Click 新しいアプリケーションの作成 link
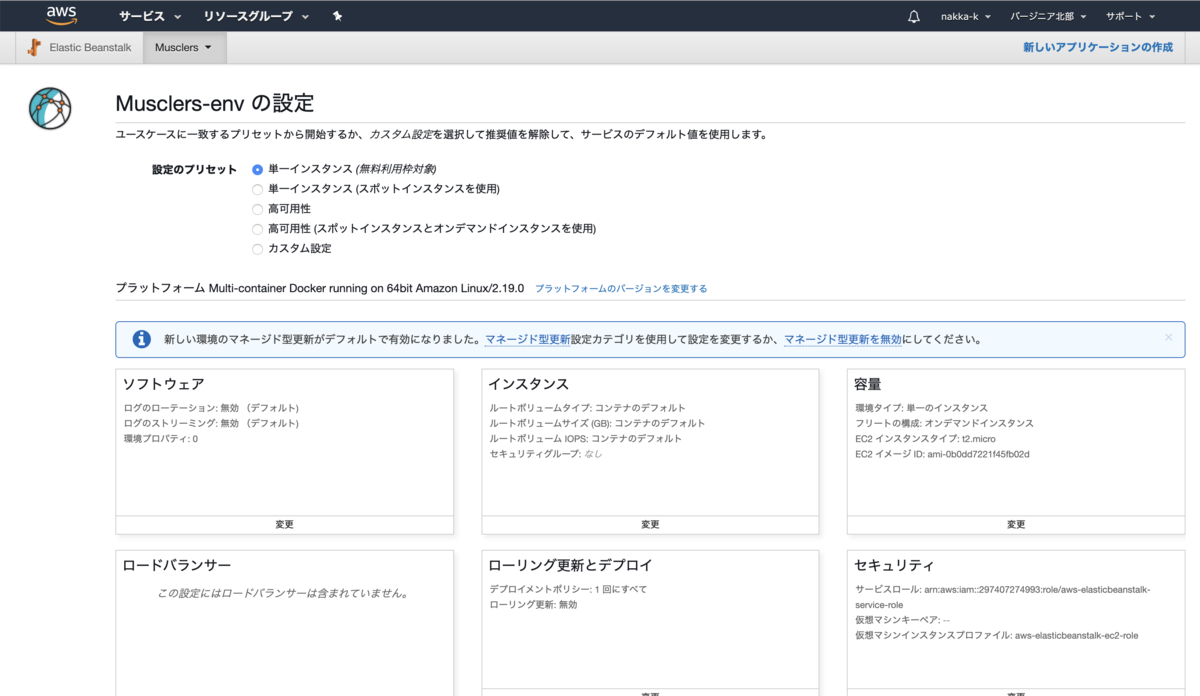 [1098, 47]
